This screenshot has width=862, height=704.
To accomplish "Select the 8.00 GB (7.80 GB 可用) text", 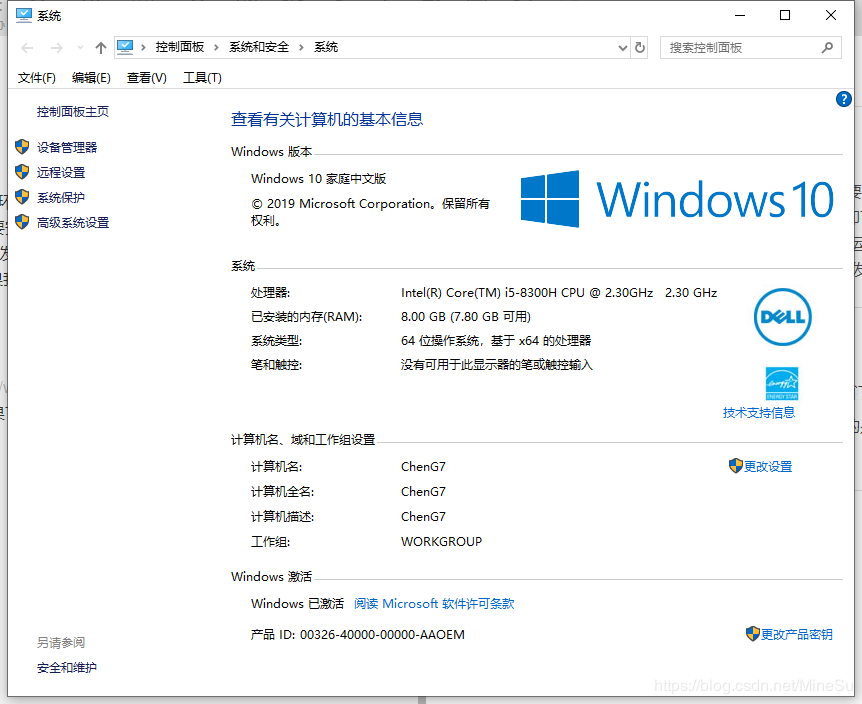I will (x=466, y=317).
